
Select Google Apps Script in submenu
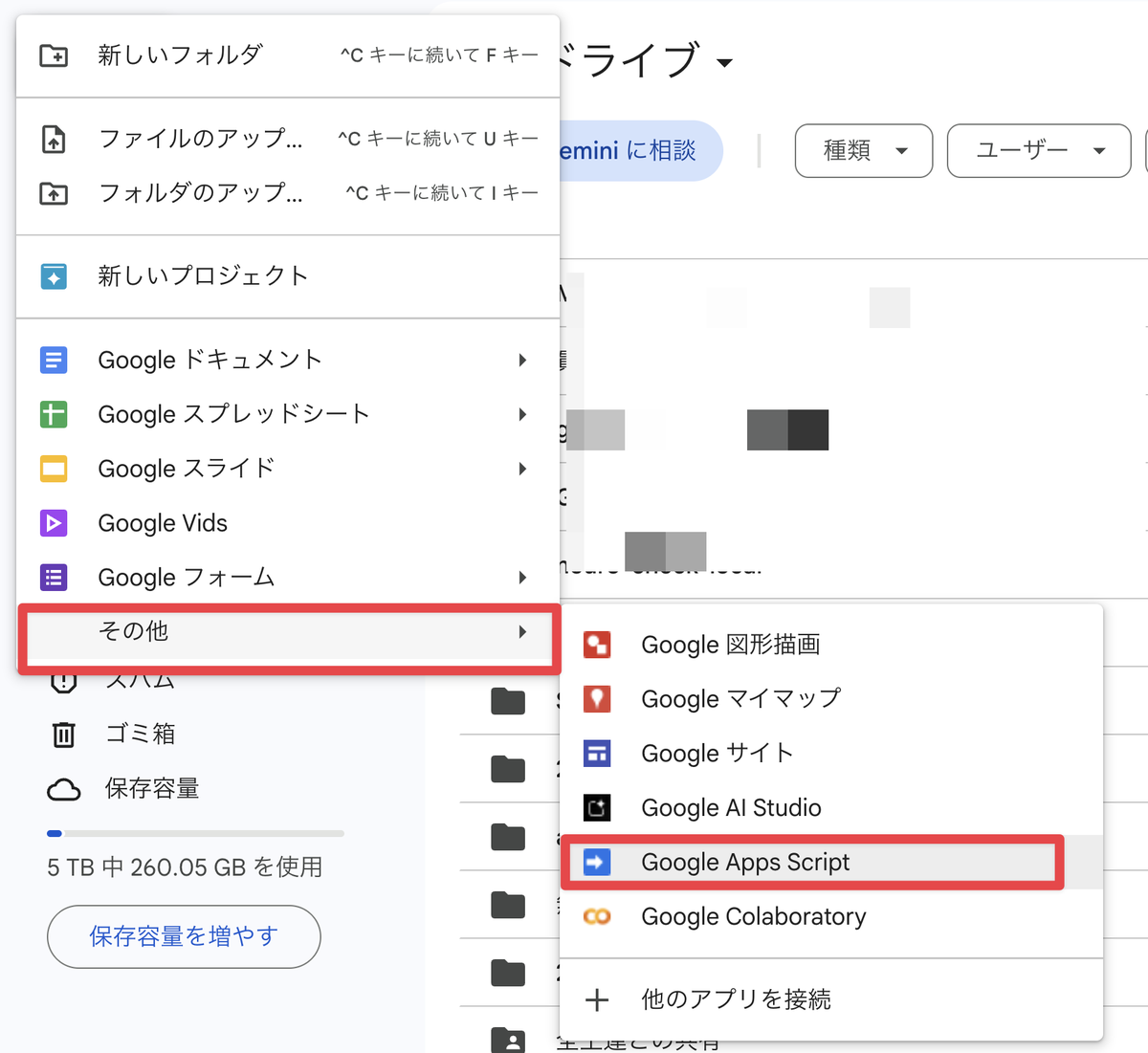831,863
